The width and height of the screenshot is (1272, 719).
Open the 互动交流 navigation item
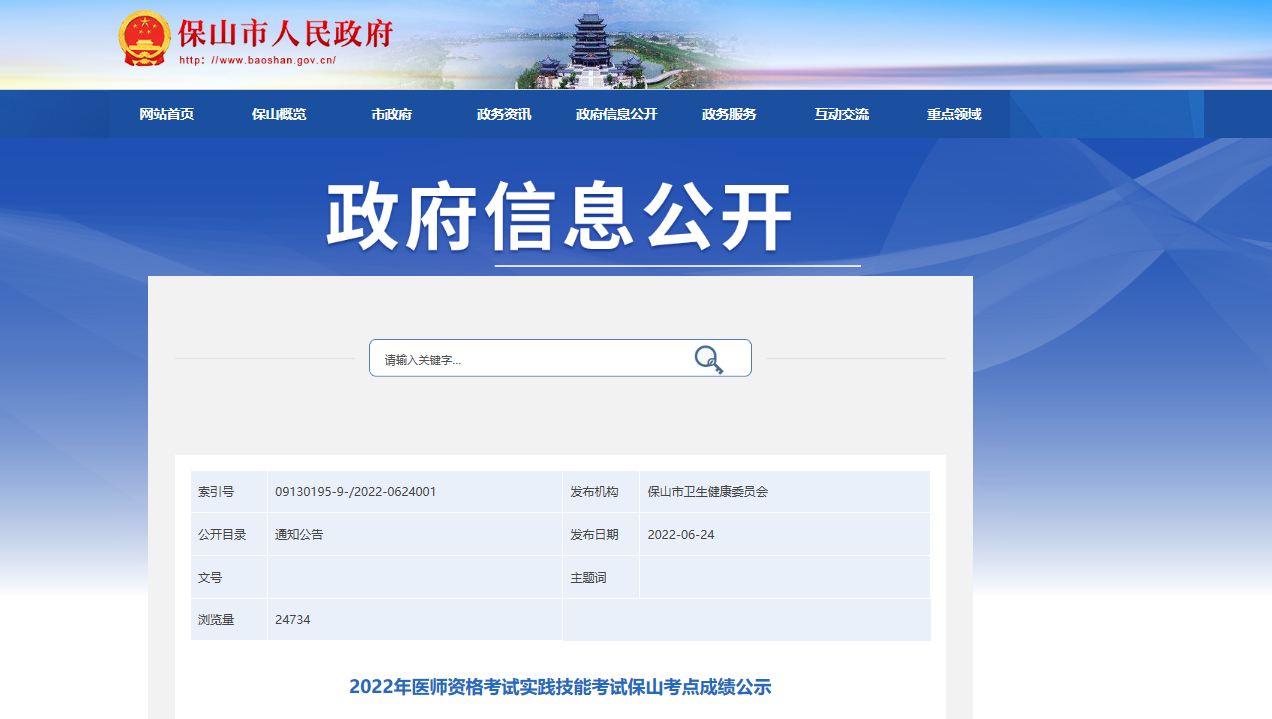click(841, 114)
